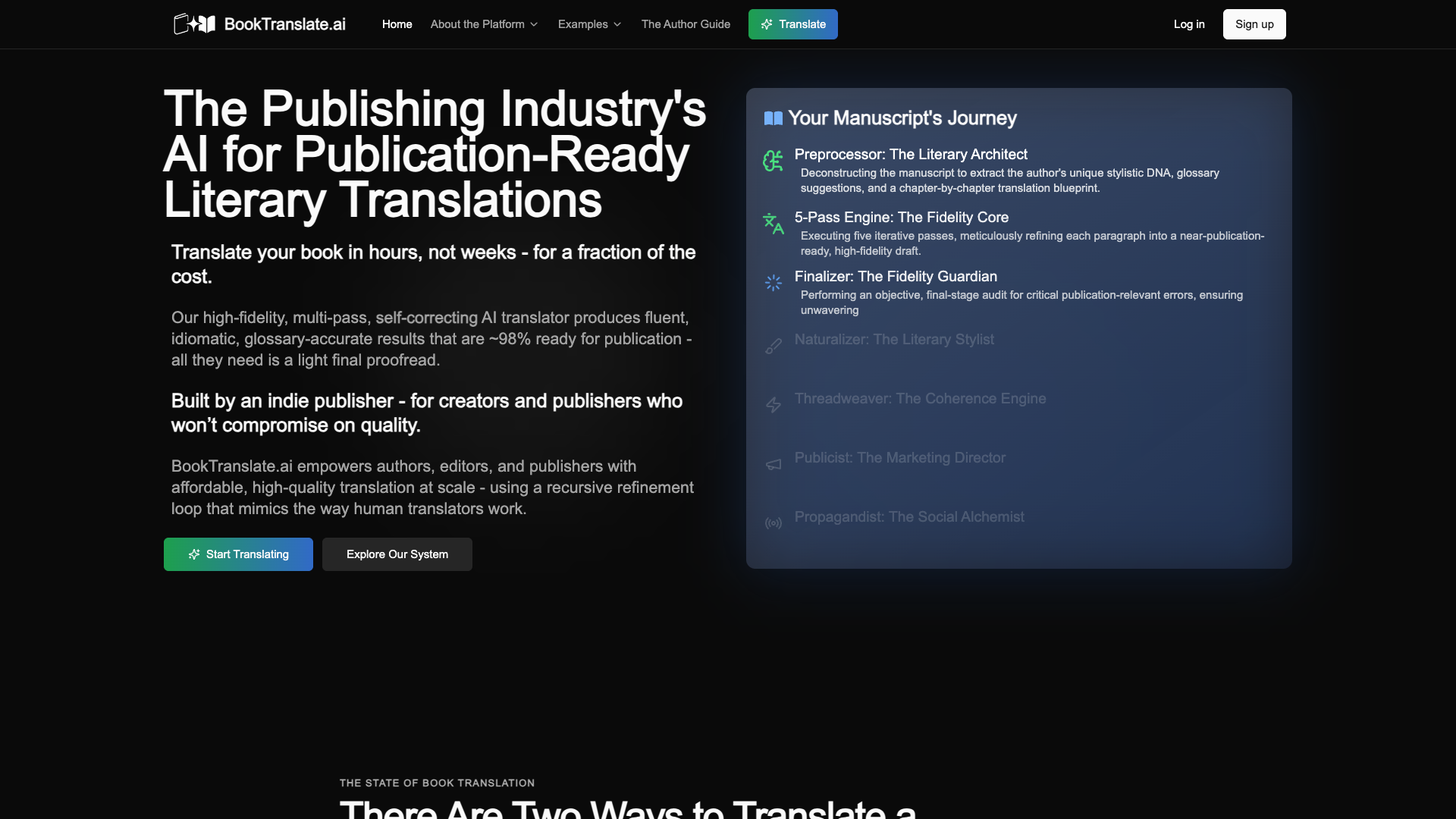The image size is (1456, 819).
Task: Click the Naturalizer brush icon
Action: click(x=773, y=346)
